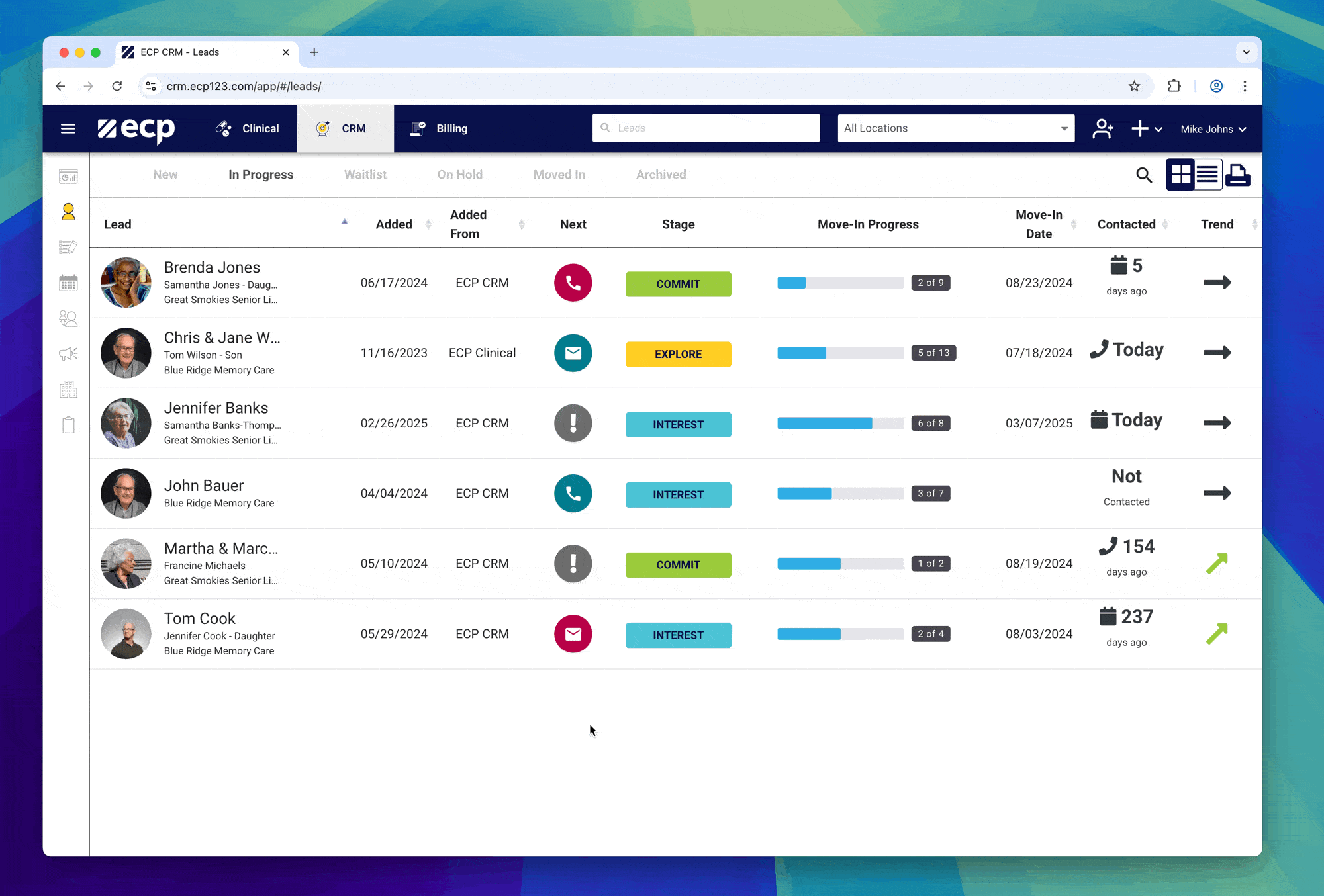Open the hamburger menu

coord(68,128)
